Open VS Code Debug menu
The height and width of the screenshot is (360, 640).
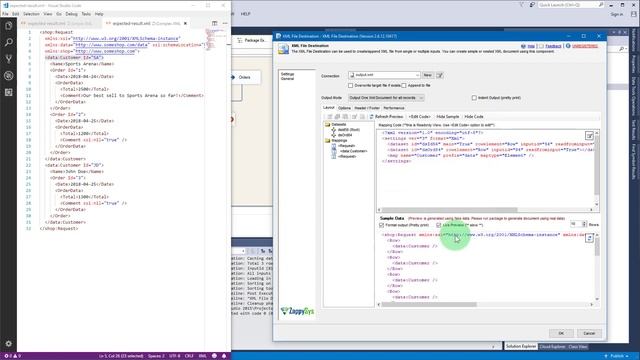[x=71, y=14]
